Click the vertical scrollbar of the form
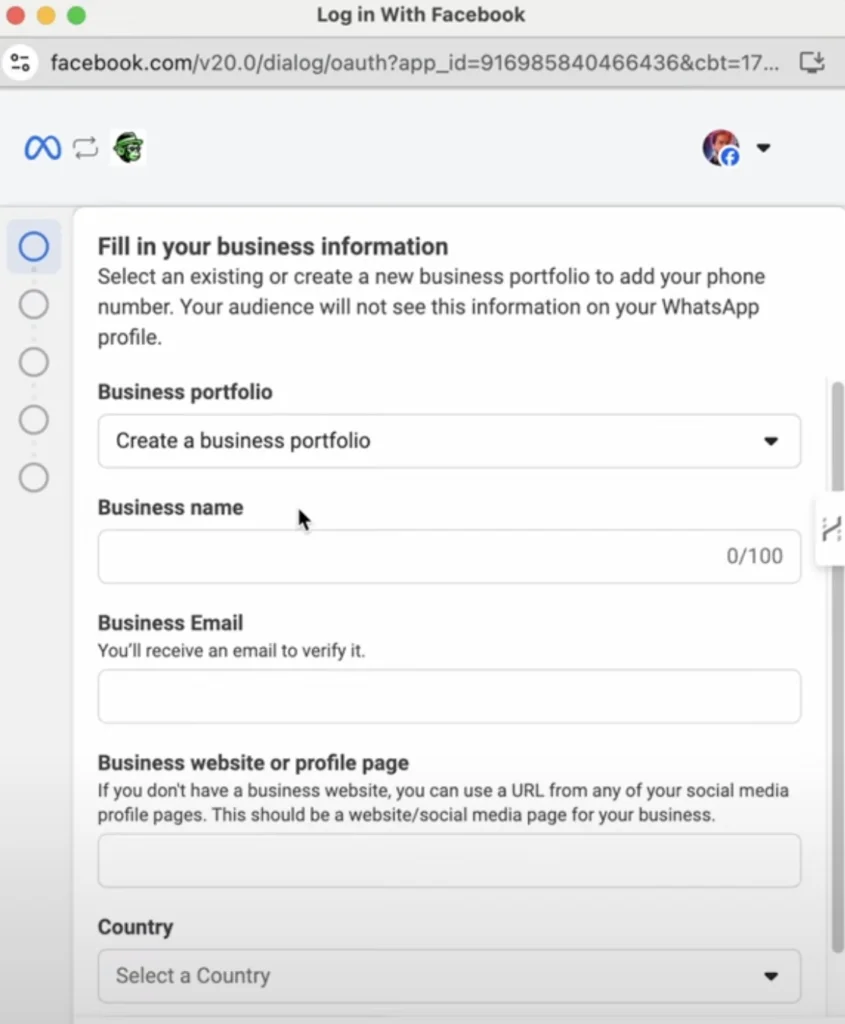 click(837, 666)
